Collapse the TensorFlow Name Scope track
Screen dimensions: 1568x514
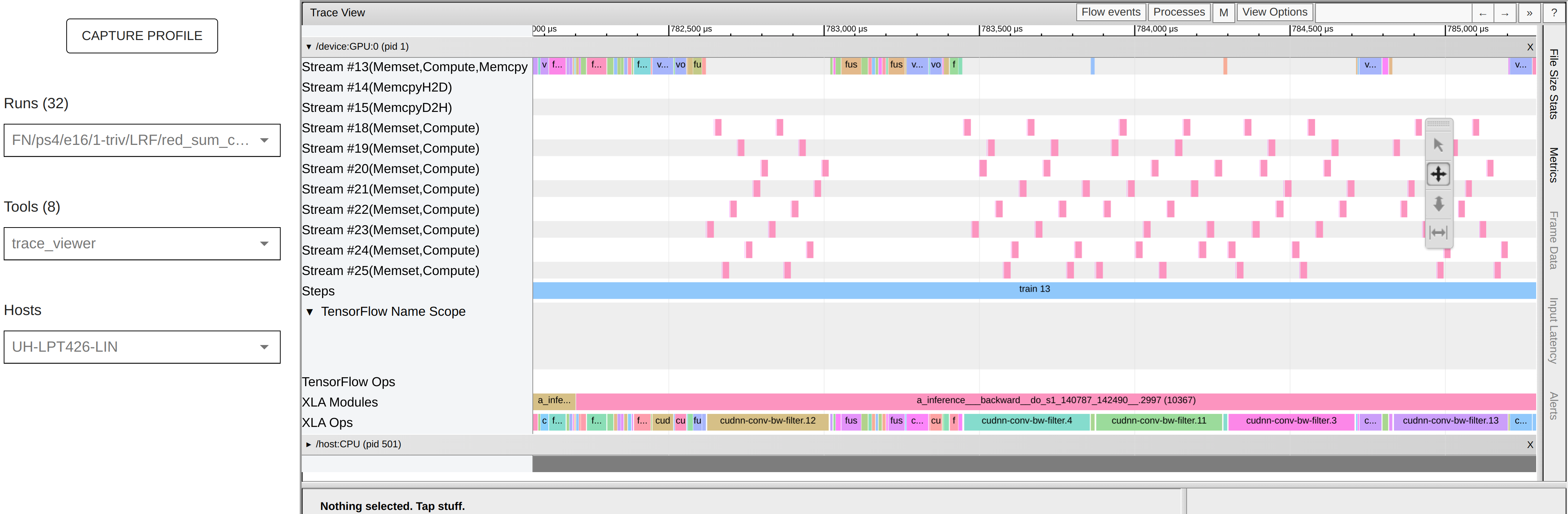[x=310, y=312]
